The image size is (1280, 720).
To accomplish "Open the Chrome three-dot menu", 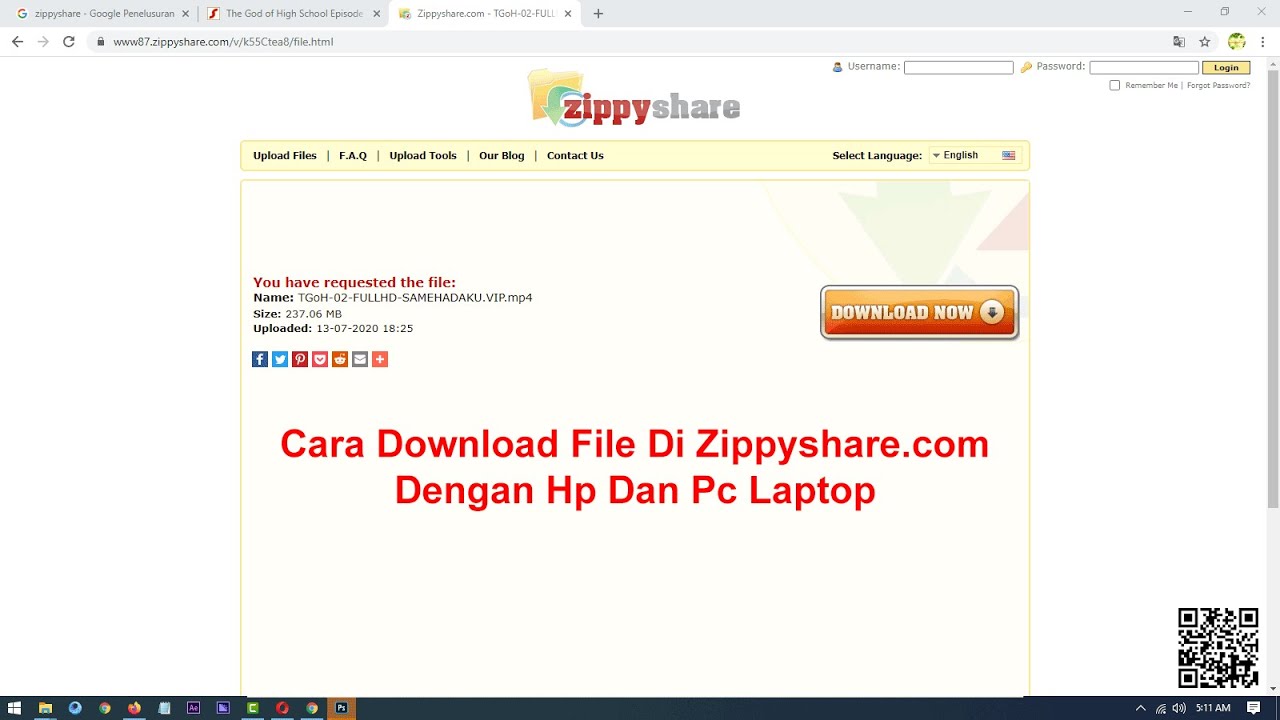I will (x=1264, y=42).
